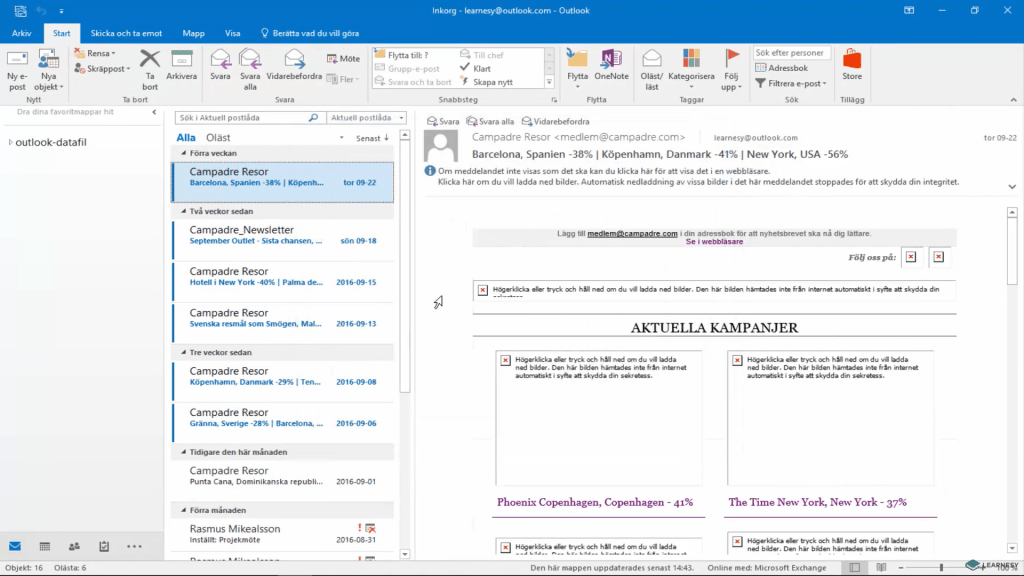Switch to Mail view in navigation bar
1024x576 pixels.
coord(15,547)
